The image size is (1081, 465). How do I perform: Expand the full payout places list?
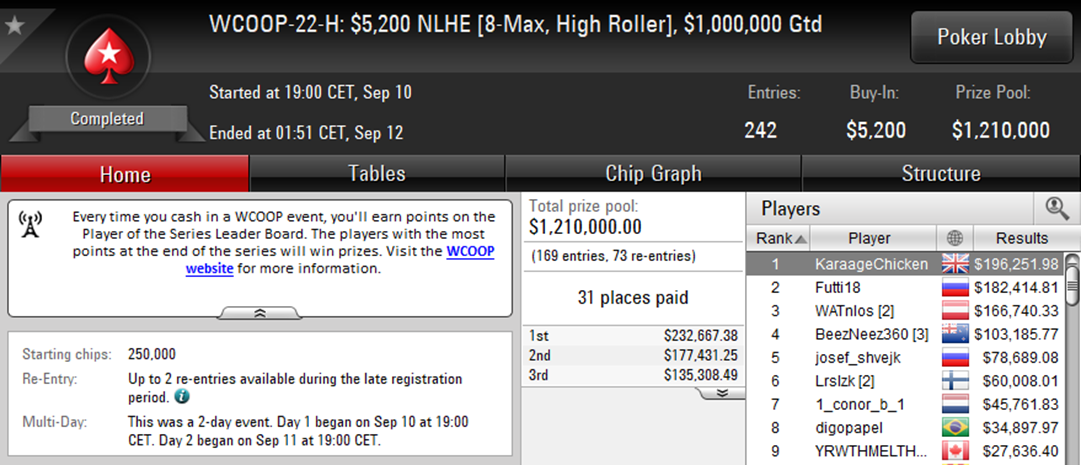[720, 394]
